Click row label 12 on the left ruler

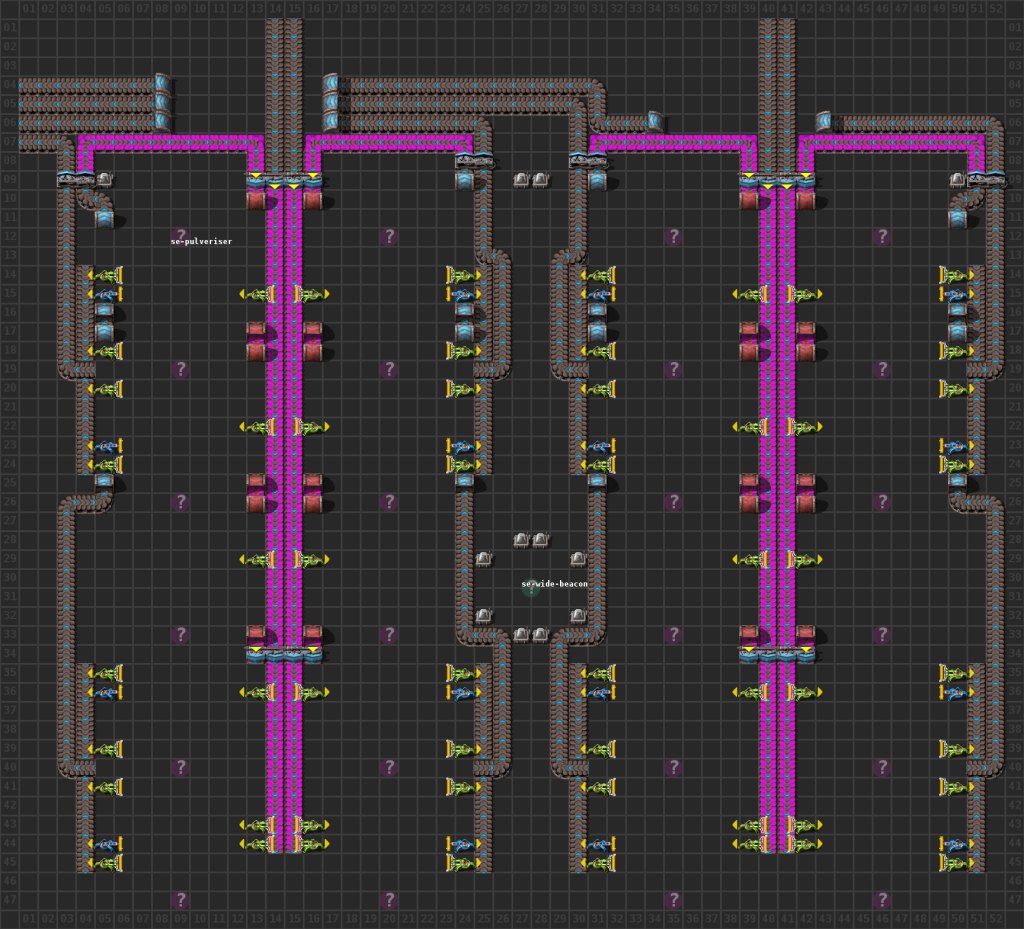9,236
